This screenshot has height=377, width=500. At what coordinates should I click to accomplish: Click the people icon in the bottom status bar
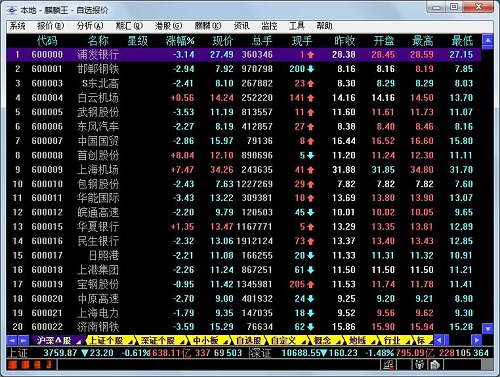pos(419,365)
